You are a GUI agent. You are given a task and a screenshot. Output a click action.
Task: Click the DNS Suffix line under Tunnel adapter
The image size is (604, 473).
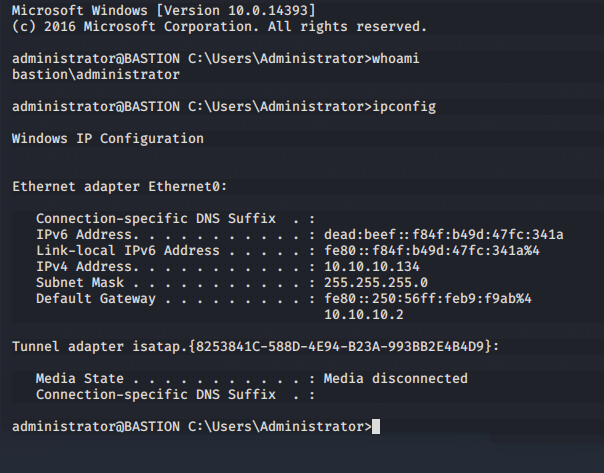175,394
